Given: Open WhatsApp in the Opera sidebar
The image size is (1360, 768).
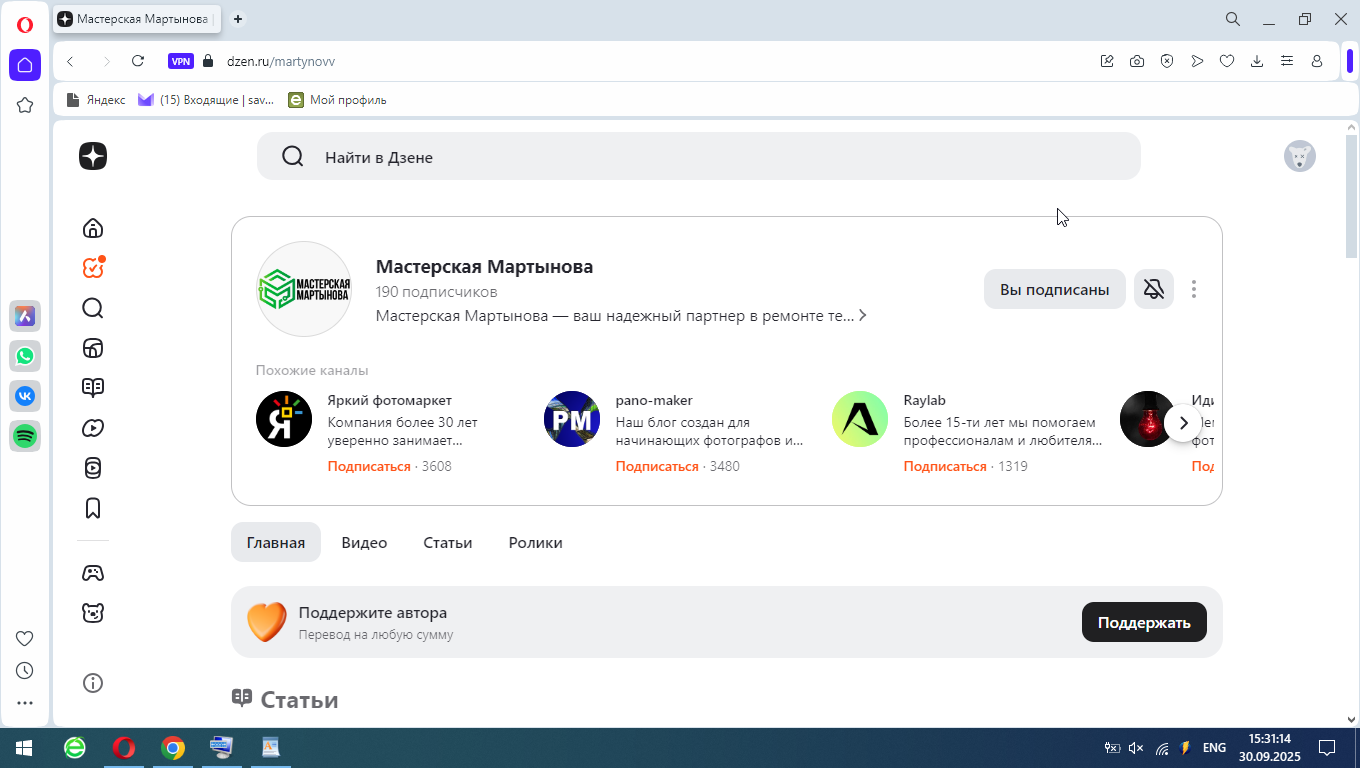Looking at the screenshot, I should tap(25, 356).
